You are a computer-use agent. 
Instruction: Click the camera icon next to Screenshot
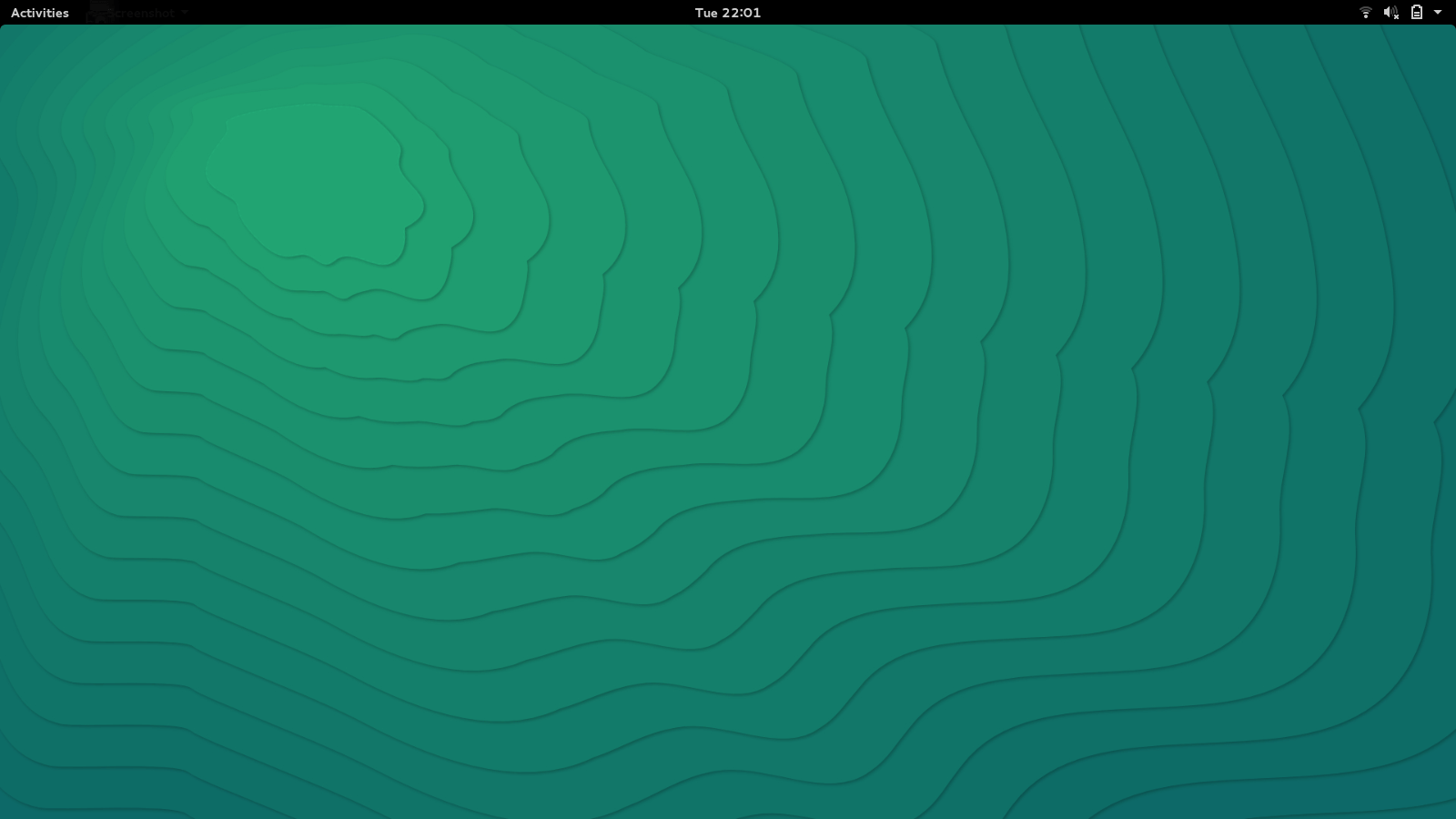click(97, 13)
